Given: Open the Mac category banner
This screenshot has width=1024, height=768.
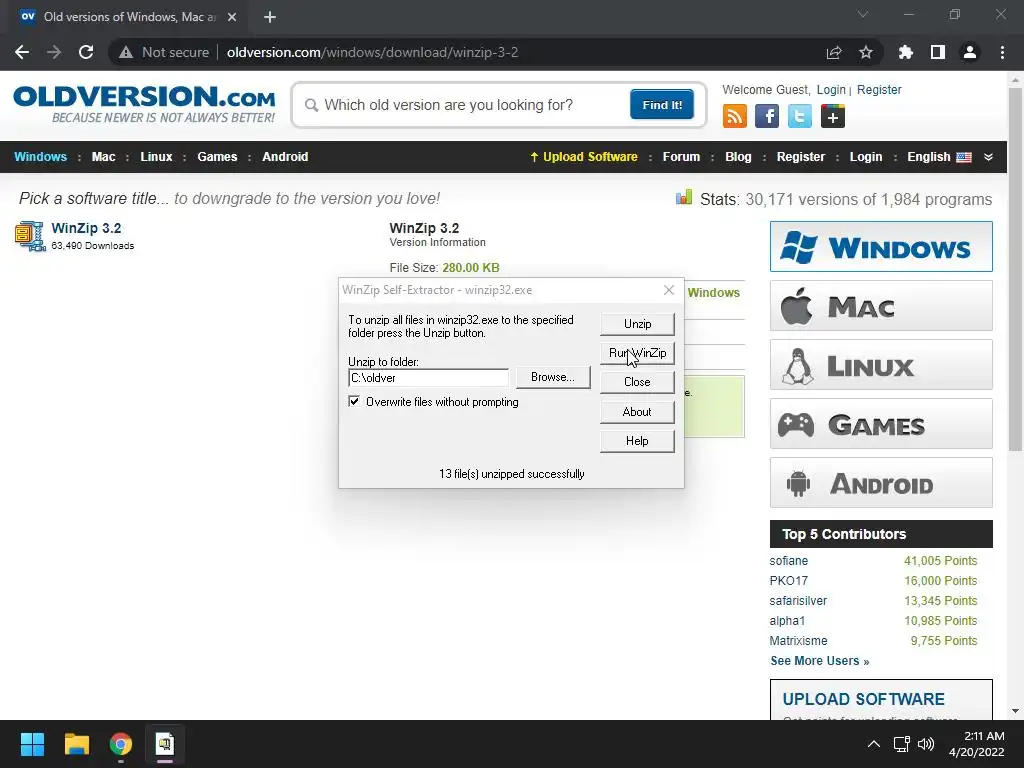Looking at the screenshot, I should (881, 306).
